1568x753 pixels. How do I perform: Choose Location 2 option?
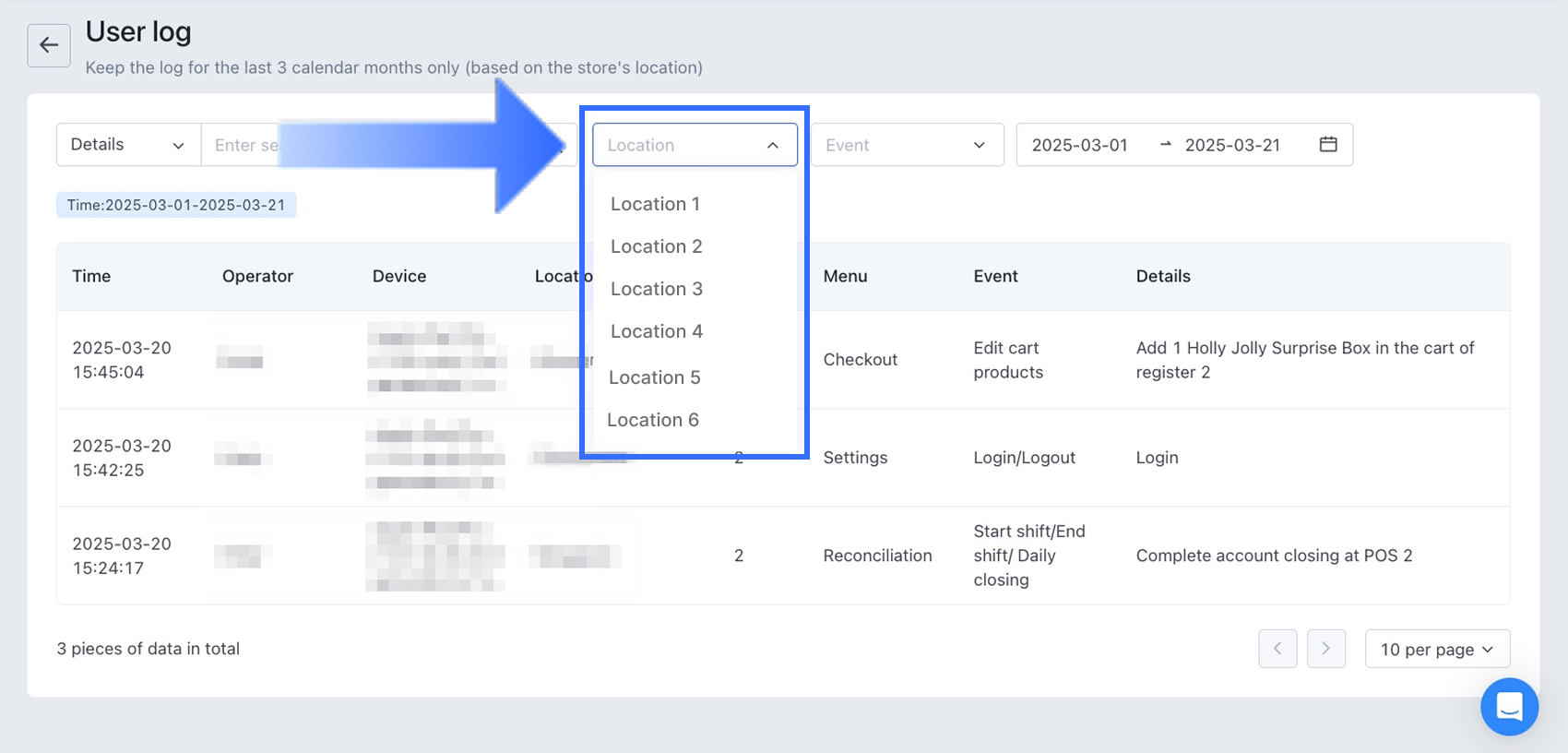(656, 246)
